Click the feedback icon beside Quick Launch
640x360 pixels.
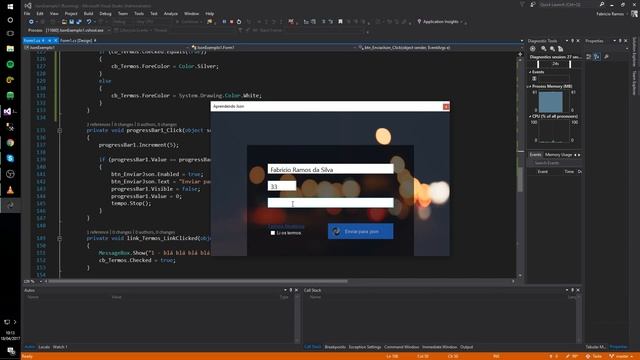tap(533, 4)
